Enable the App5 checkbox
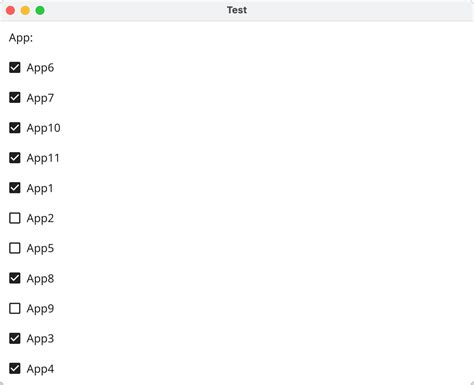 pos(15,248)
